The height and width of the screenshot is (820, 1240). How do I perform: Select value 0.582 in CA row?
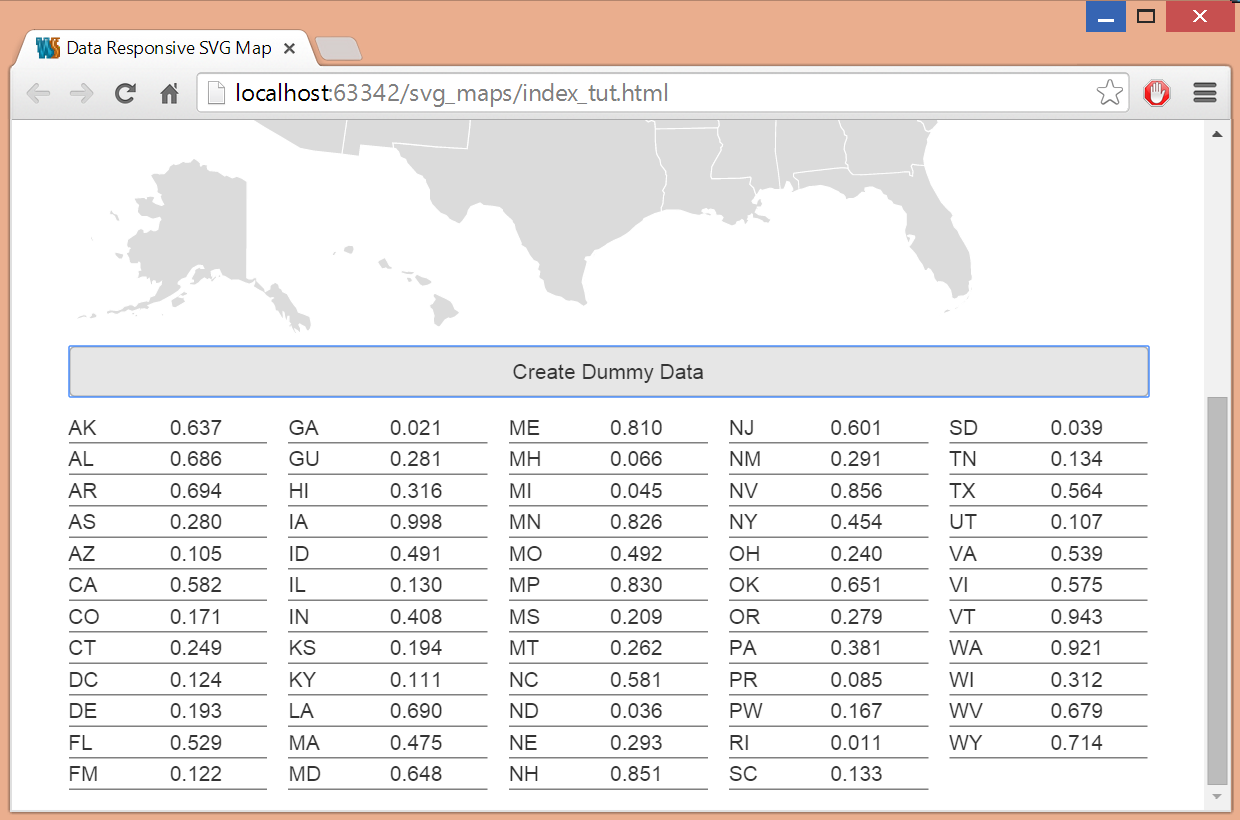(196, 585)
